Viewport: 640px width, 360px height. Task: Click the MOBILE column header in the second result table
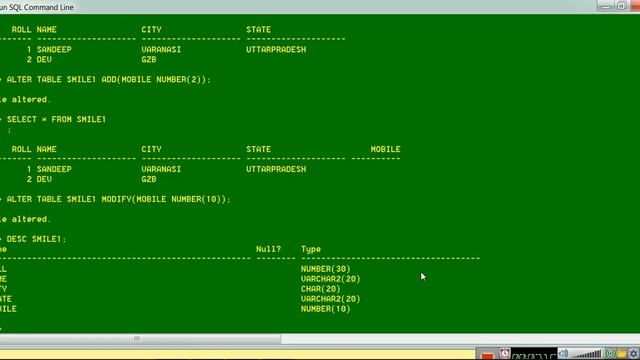click(386, 149)
